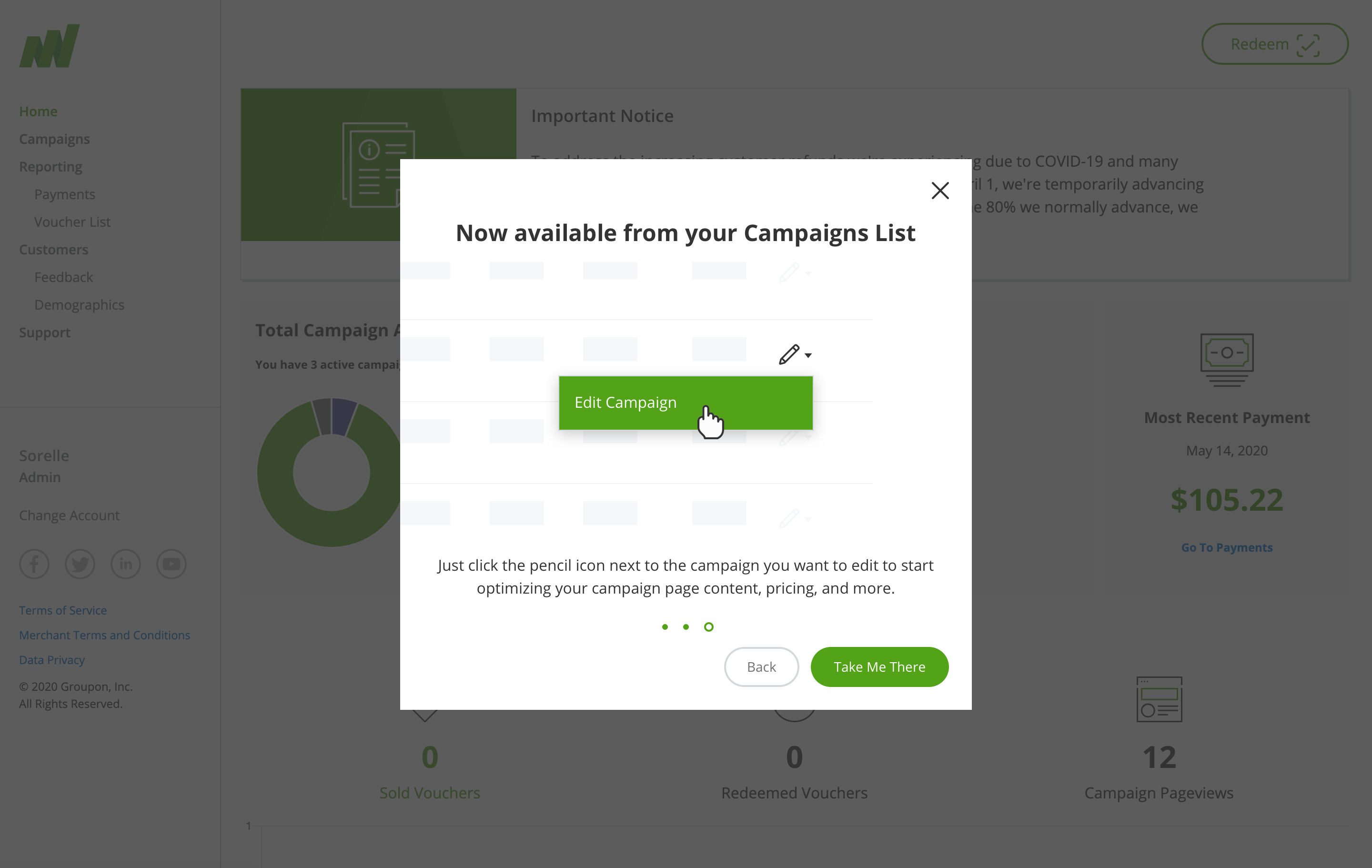The image size is (1372, 868).
Task: Open the Facebook social icon
Action: (34, 564)
